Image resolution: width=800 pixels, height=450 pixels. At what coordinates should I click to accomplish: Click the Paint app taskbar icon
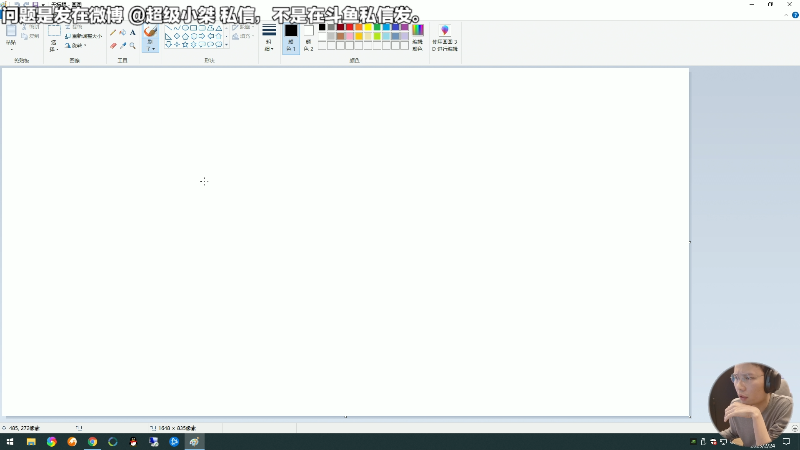tap(194, 442)
